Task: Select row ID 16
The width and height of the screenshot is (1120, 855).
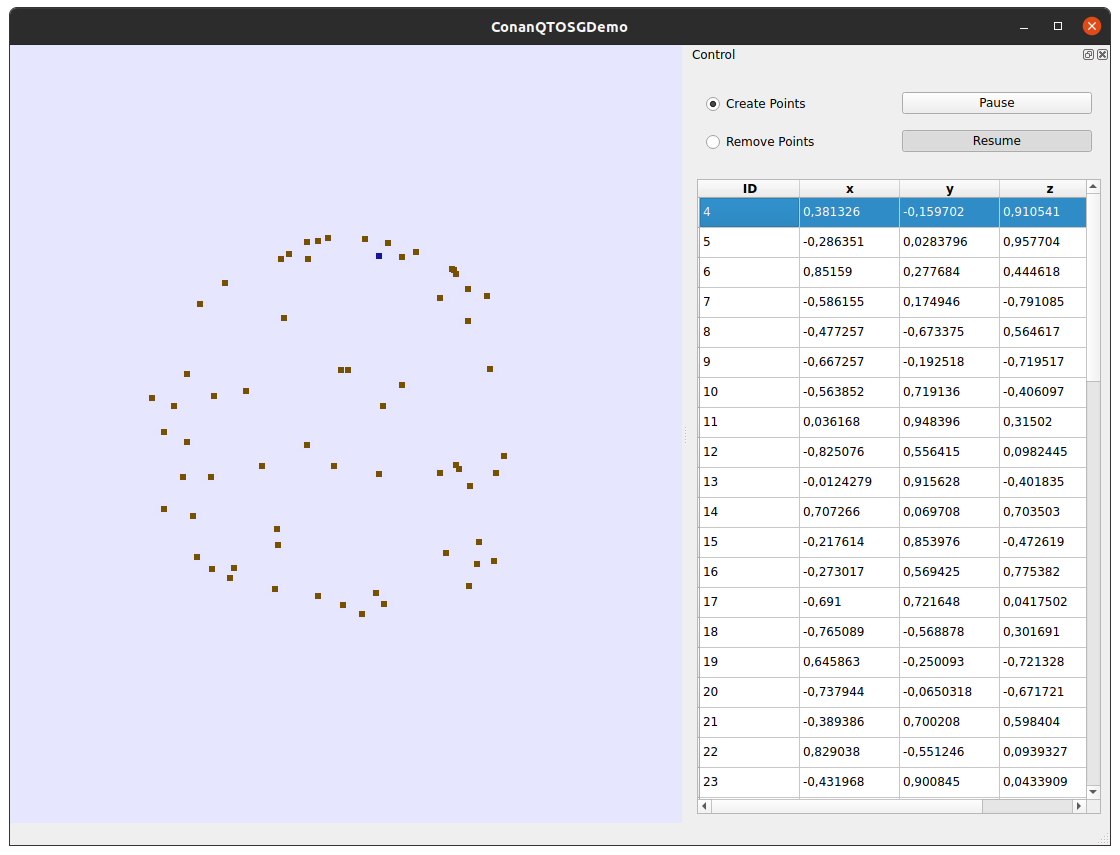Action: tap(749, 572)
